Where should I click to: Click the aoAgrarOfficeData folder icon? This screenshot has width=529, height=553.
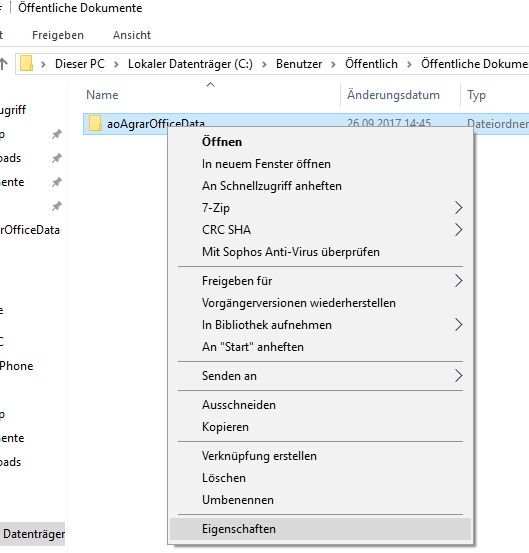pos(95,123)
